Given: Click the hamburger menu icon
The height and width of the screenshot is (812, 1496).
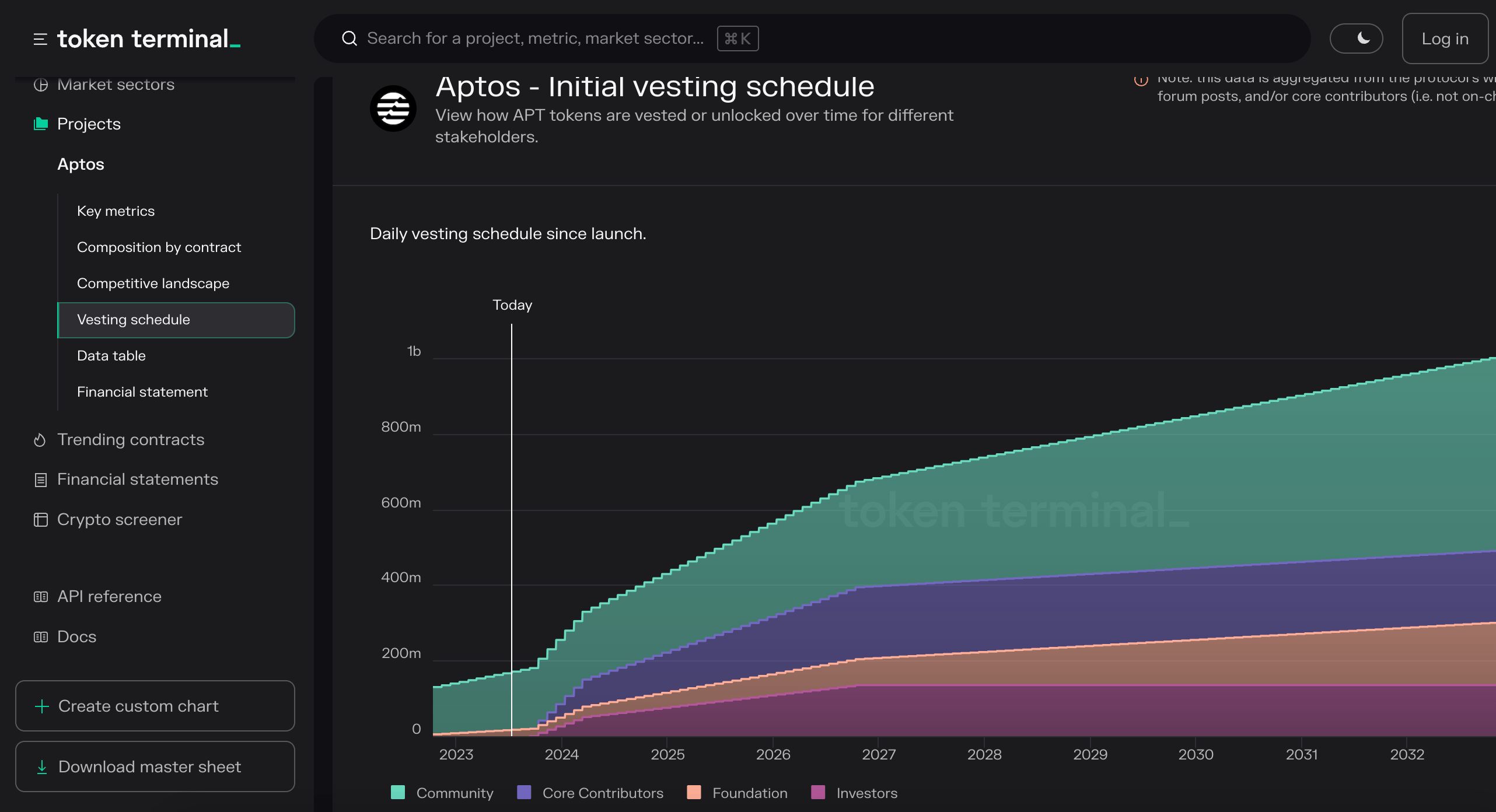Looking at the screenshot, I should click(40, 39).
